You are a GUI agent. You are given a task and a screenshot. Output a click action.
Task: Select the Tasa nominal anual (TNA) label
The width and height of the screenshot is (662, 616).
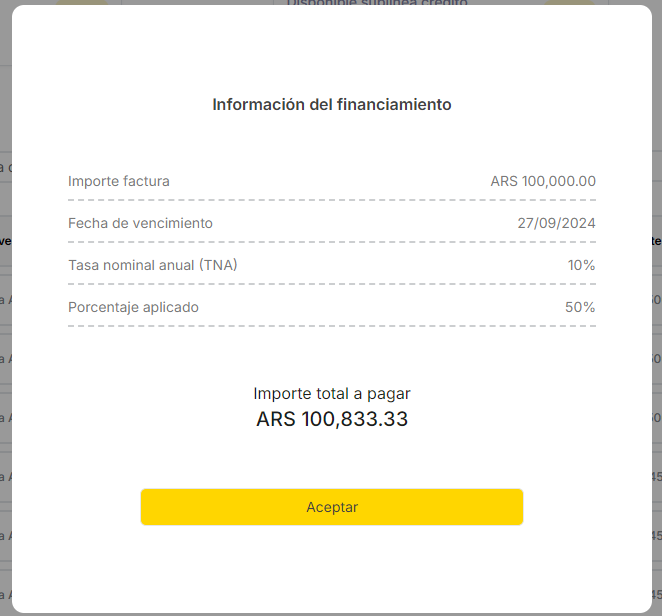pos(152,265)
